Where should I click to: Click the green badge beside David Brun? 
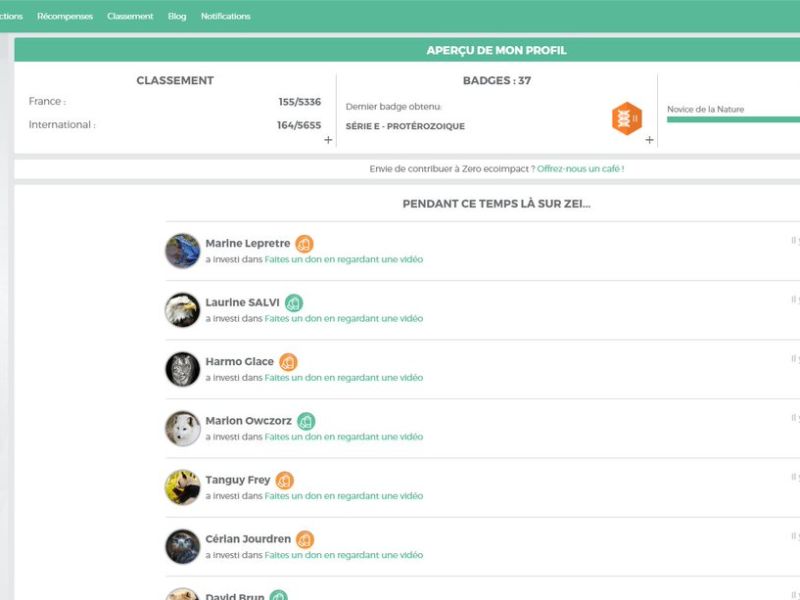pyautogui.click(x=279, y=595)
